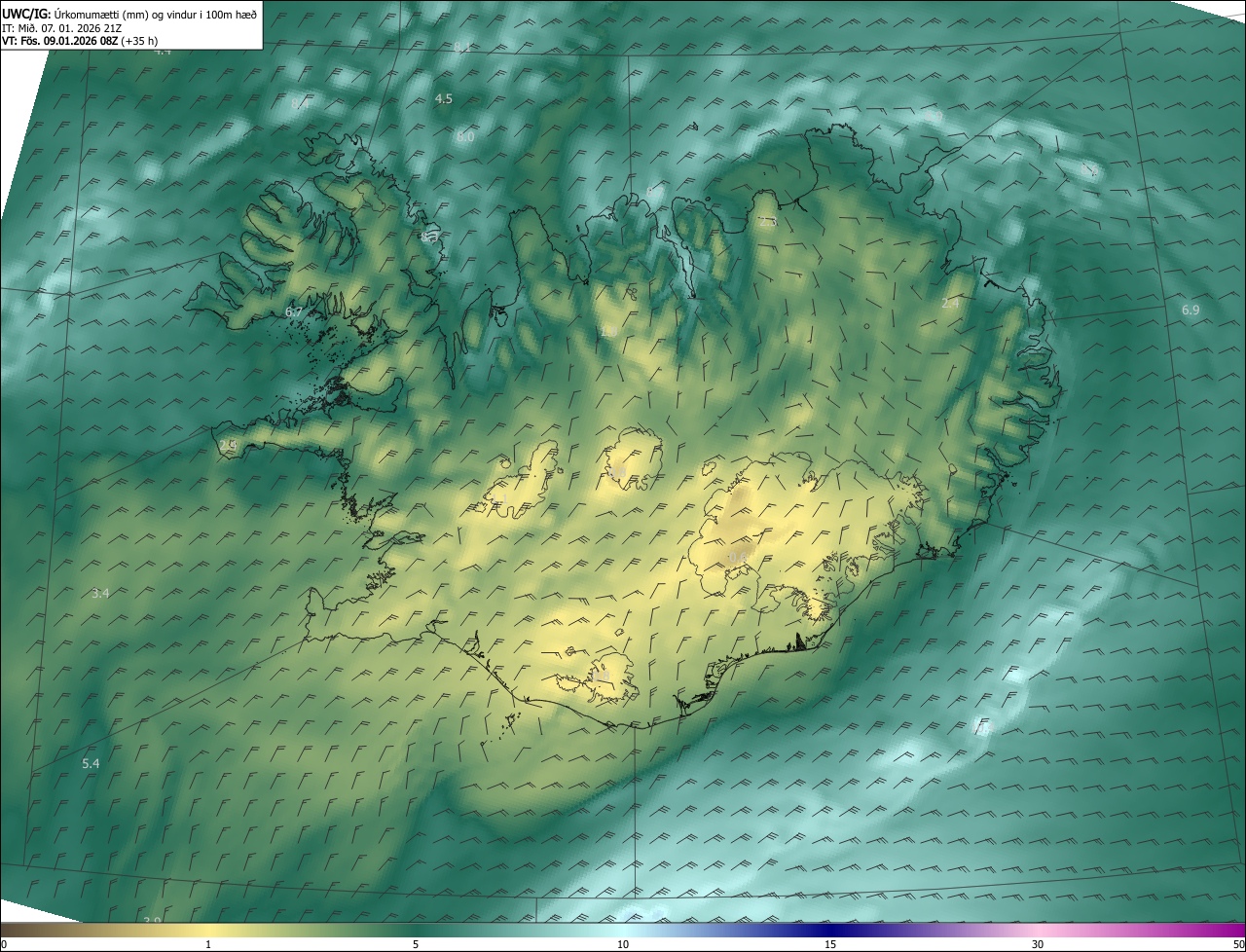Image resolution: width=1246 pixels, height=952 pixels.
Task: Click the 8.0 precipitation value label
Action: click(x=465, y=137)
